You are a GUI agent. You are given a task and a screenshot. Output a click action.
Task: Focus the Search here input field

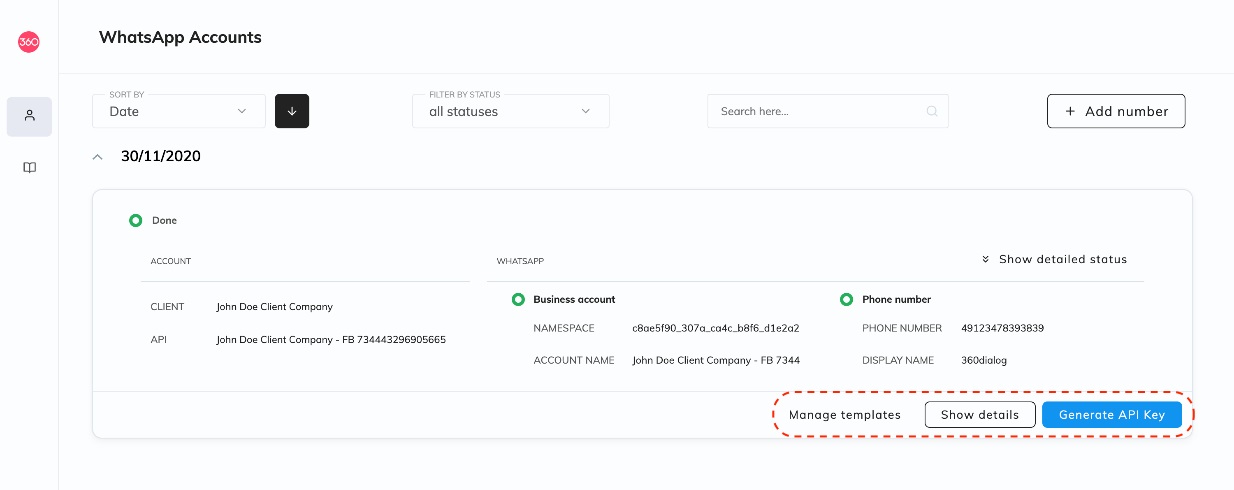[x=828, y=111]
